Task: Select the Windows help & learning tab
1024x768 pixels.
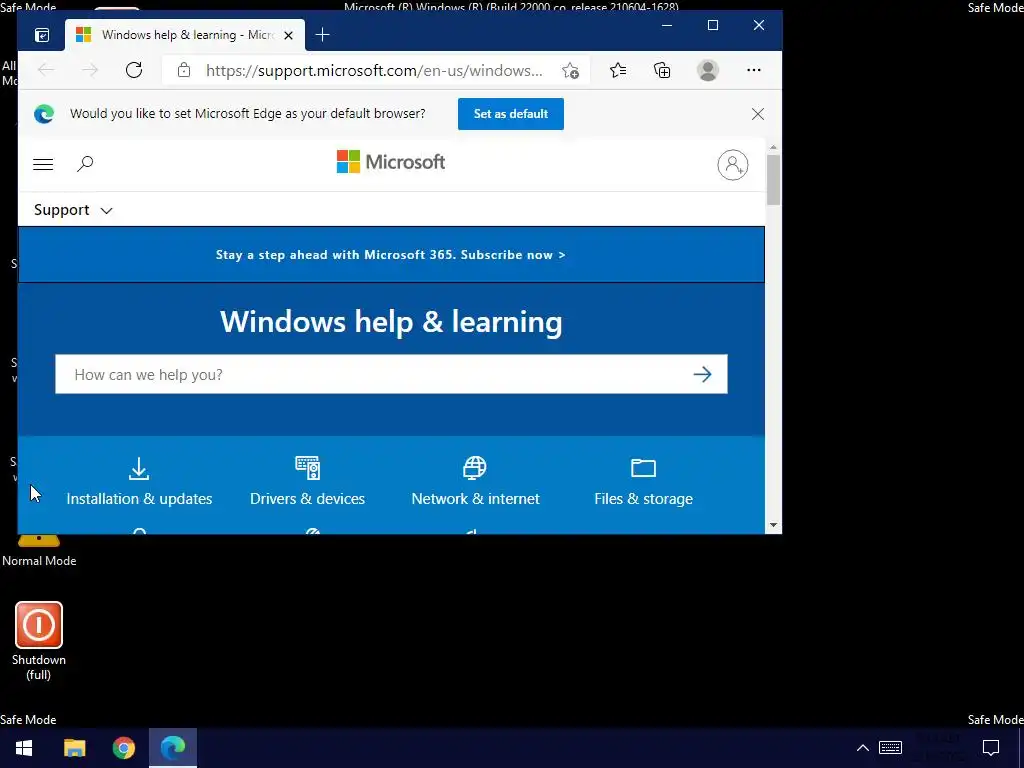Action: coord(185,35)
